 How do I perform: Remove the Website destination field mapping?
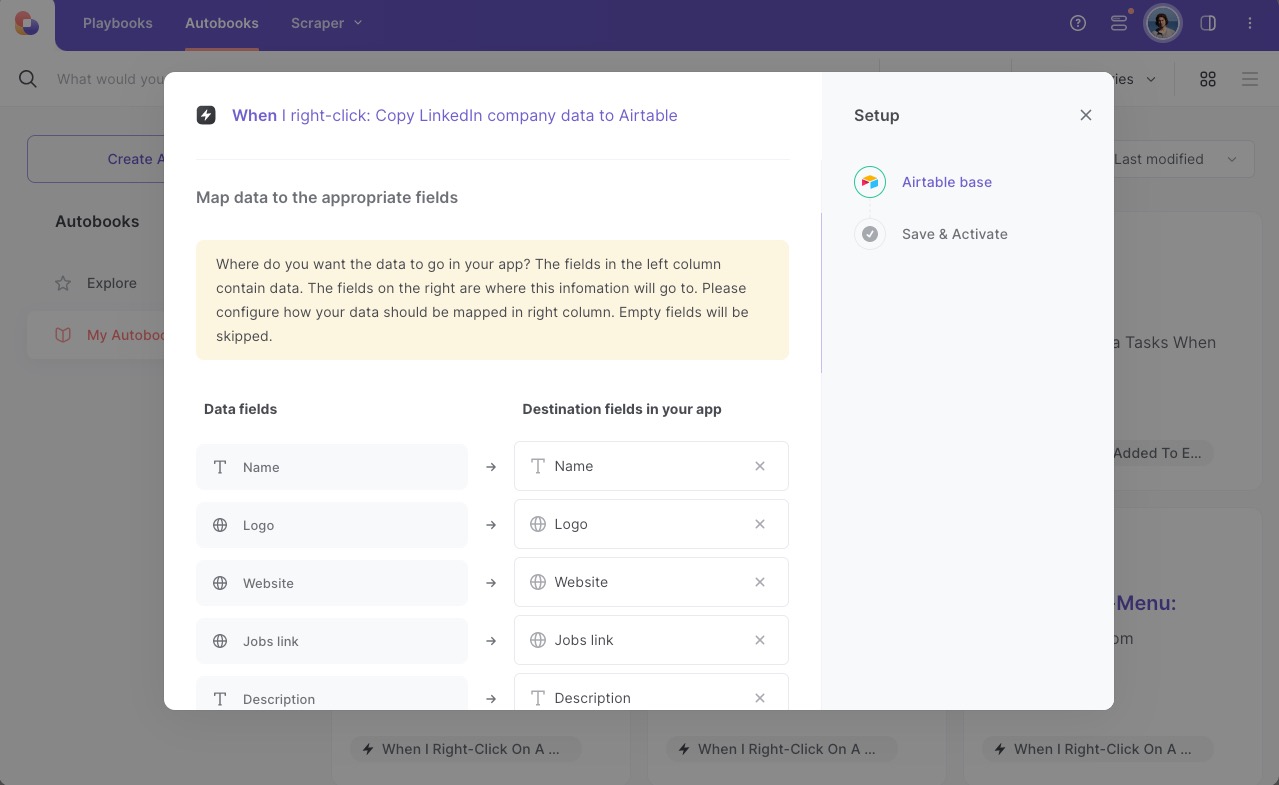[760, 582]
